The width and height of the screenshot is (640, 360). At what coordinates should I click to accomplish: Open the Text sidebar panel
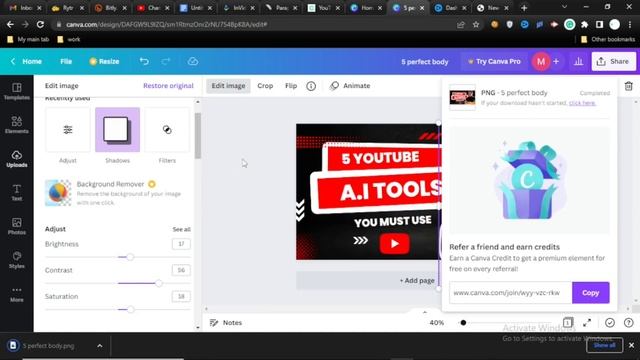(17, 192)
